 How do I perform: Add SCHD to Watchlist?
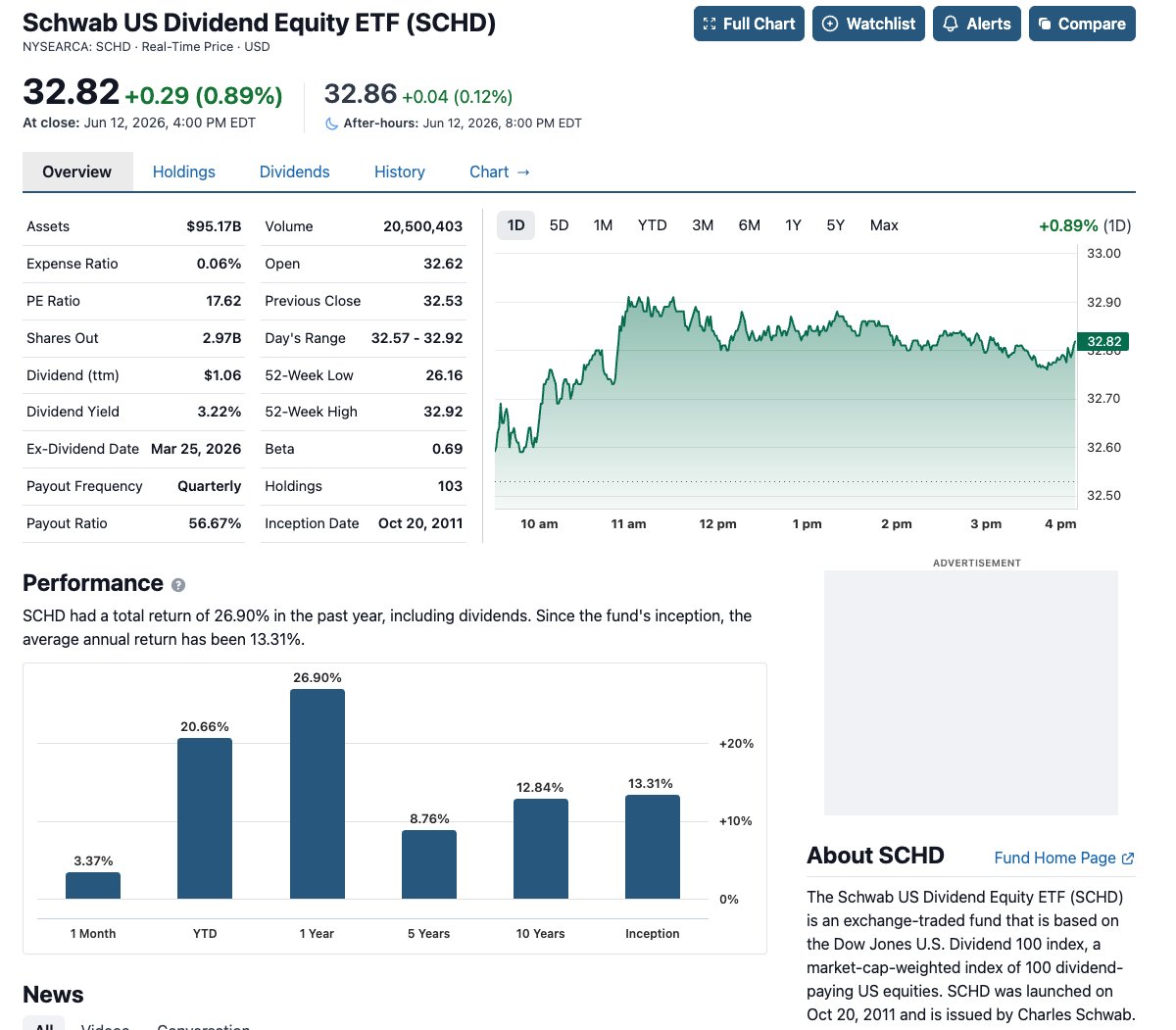[868, 24]
